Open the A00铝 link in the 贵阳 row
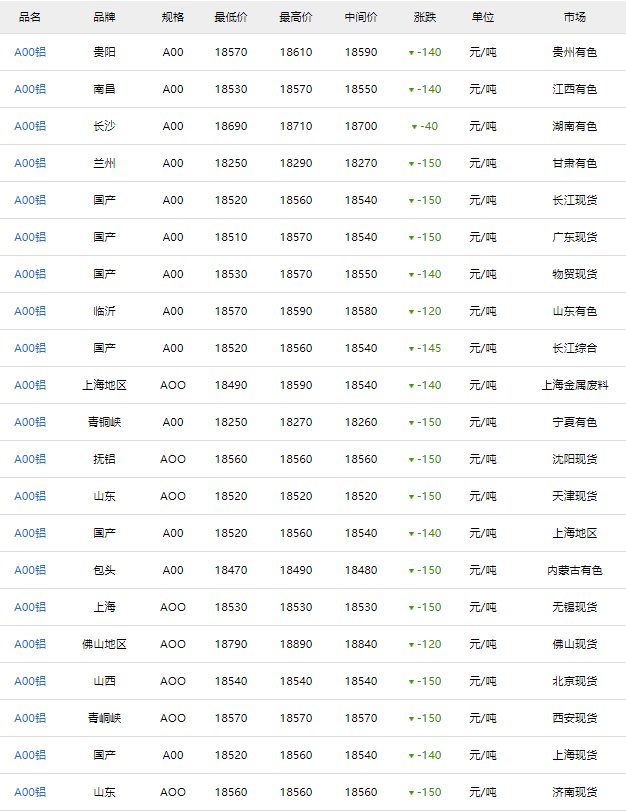Image resolution: width=626 pixels, height=811 pixels. (x=30, y=52)
